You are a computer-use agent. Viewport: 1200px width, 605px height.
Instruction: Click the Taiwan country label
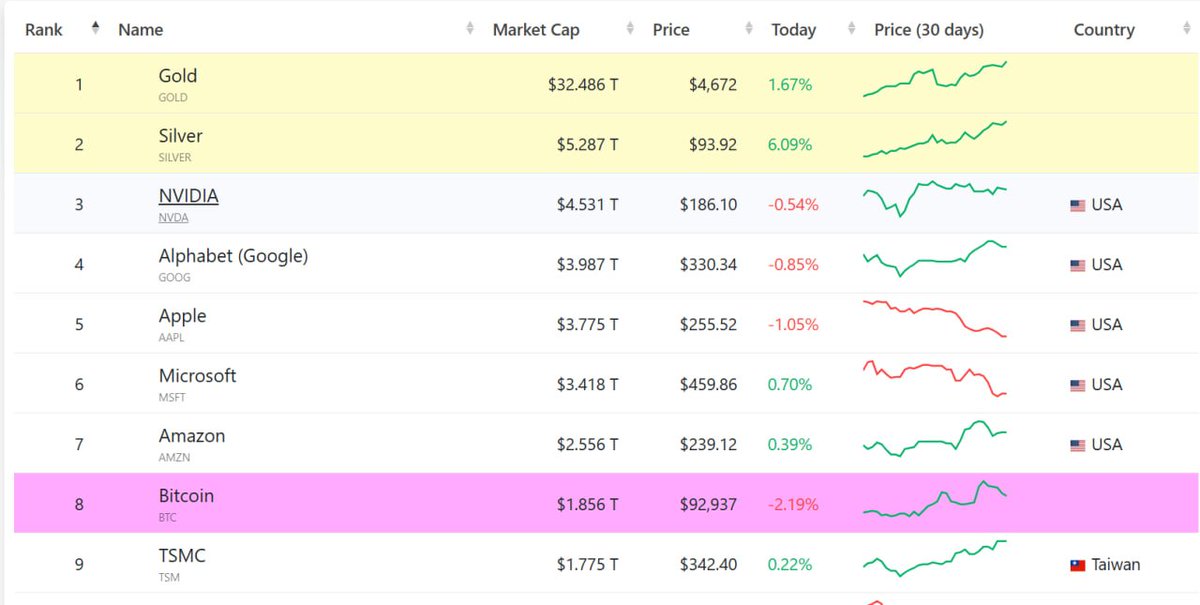[x=1116, y=565]
